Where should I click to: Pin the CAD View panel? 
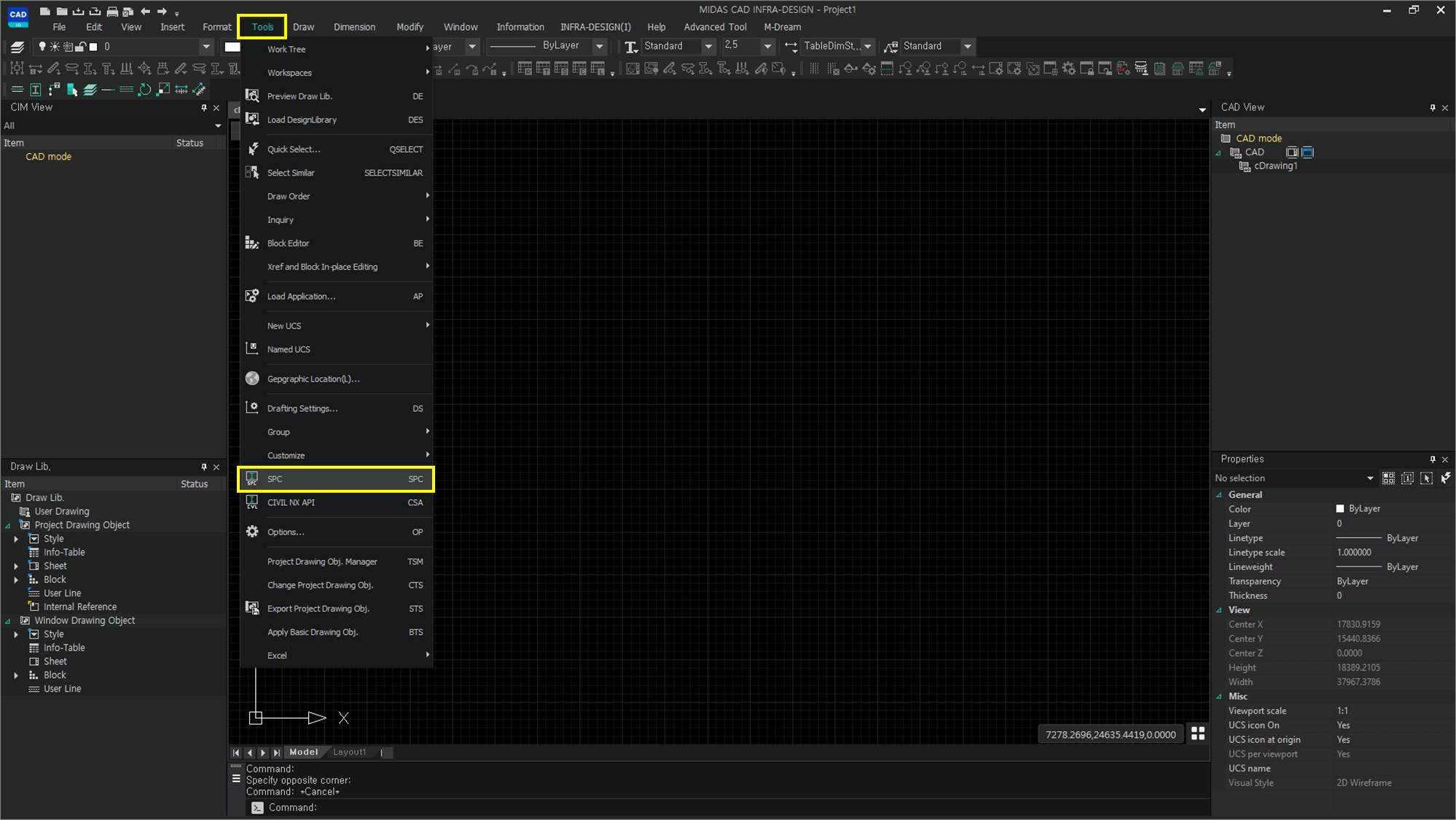pyautogui.click(x=1433, y=107)
